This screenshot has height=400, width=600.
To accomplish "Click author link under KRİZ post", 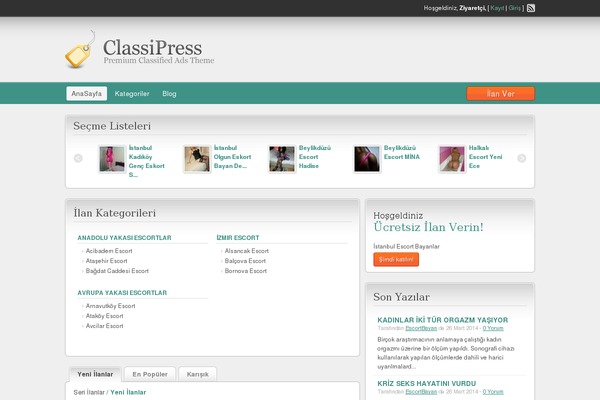I will pos(421,392).
